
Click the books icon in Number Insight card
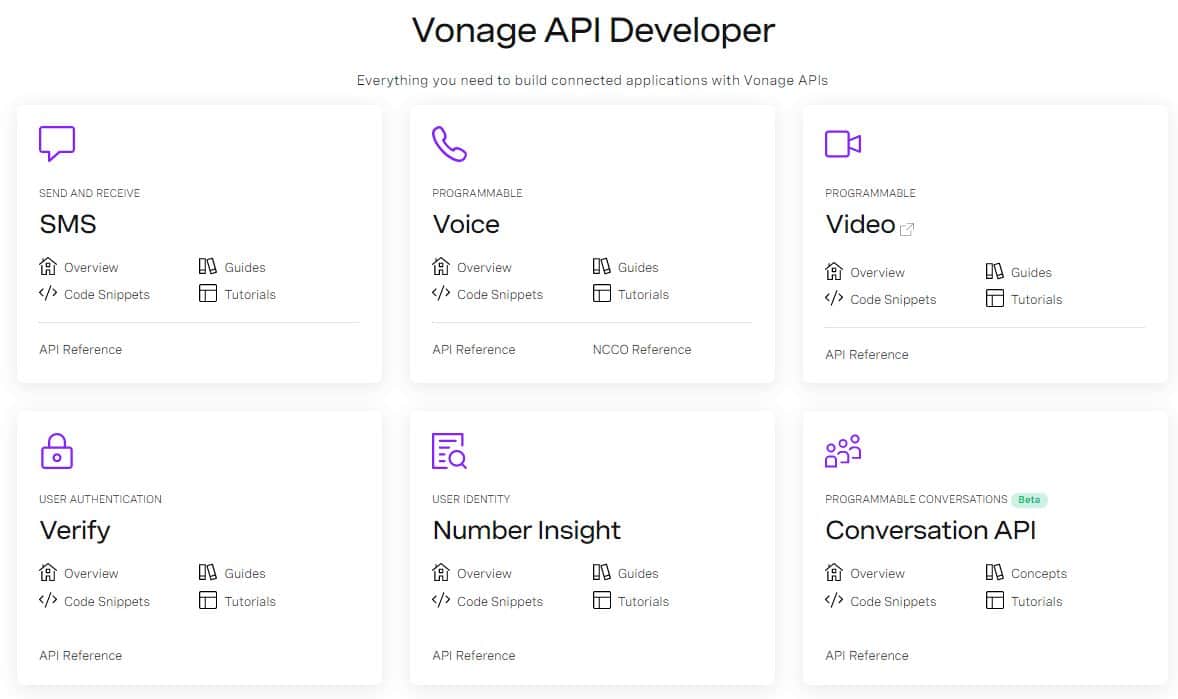(x=601, y=573)
